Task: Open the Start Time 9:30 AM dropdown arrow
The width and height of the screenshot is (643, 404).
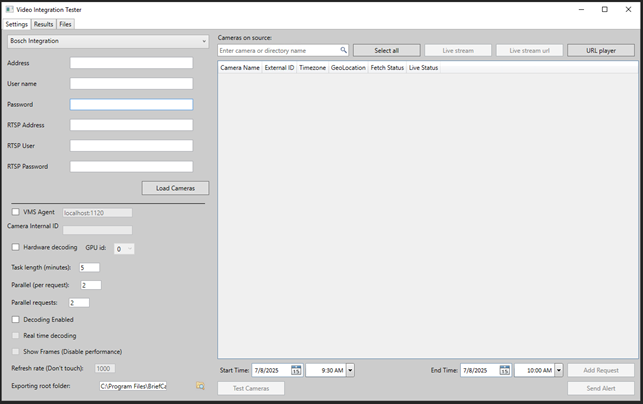Action: (x=350, y=370)
